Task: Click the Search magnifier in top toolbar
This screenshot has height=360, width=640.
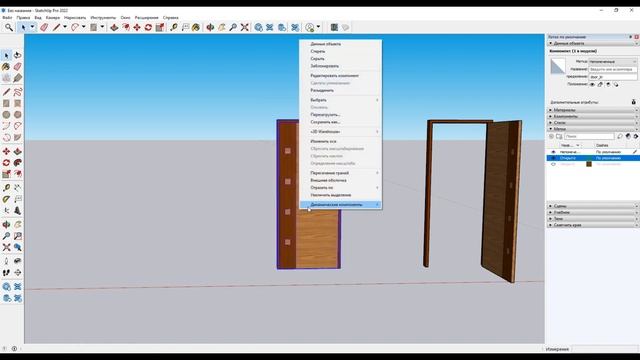Action: tap(9, 27)
